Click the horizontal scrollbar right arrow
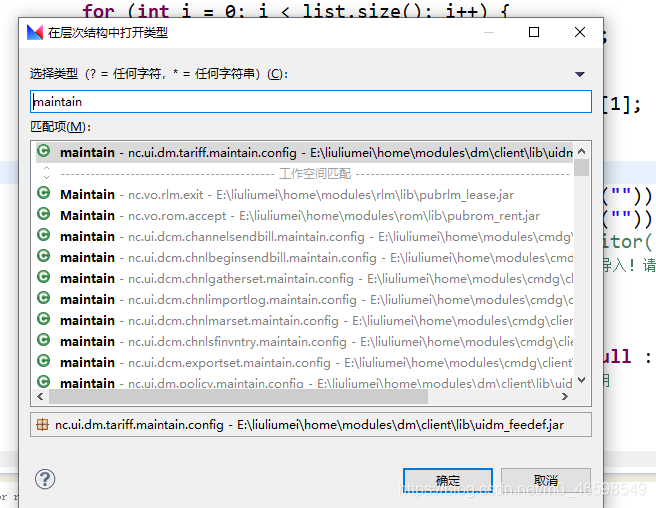The width and height of the screenshot is (656, 508). [x=565, y=396]
